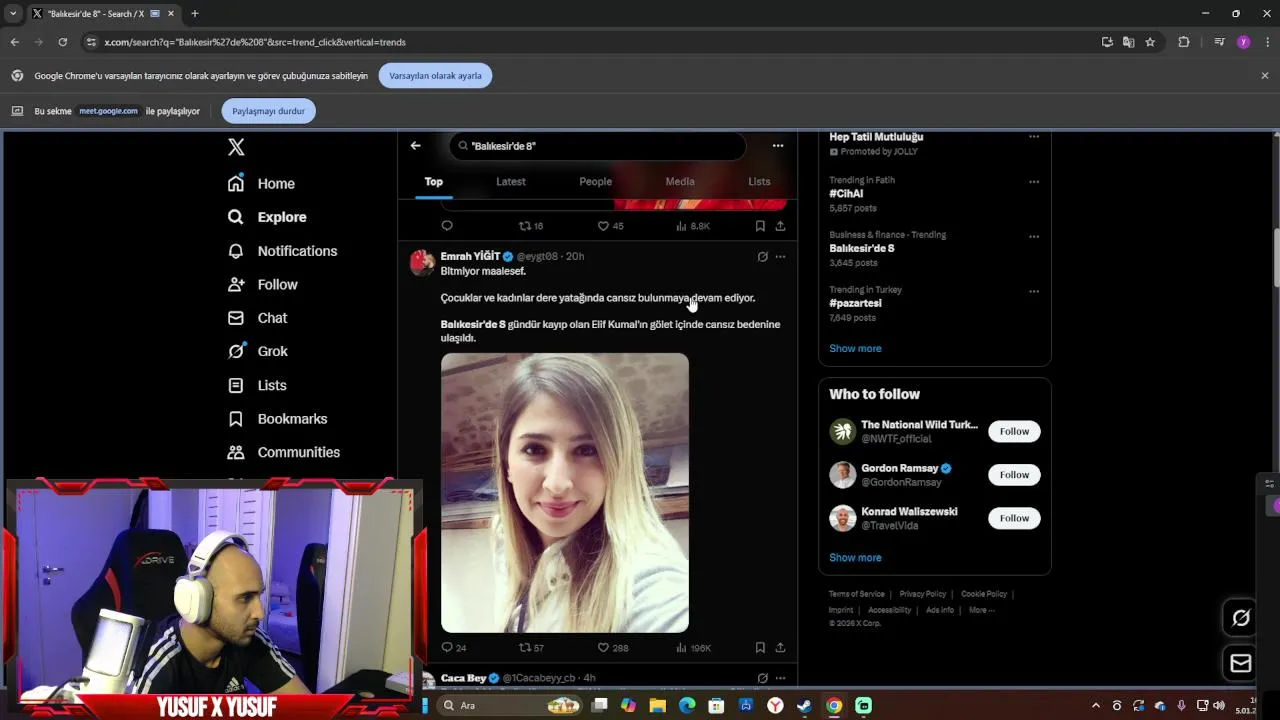Show more Who to follow suggestions
The height and width of the screenshot is (720, 1280).
tap(855, 558)
